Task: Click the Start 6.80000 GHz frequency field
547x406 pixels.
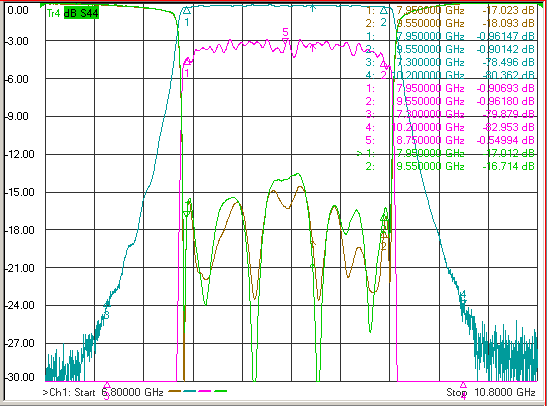Action: pyautogui.click(x=119, y=392)
